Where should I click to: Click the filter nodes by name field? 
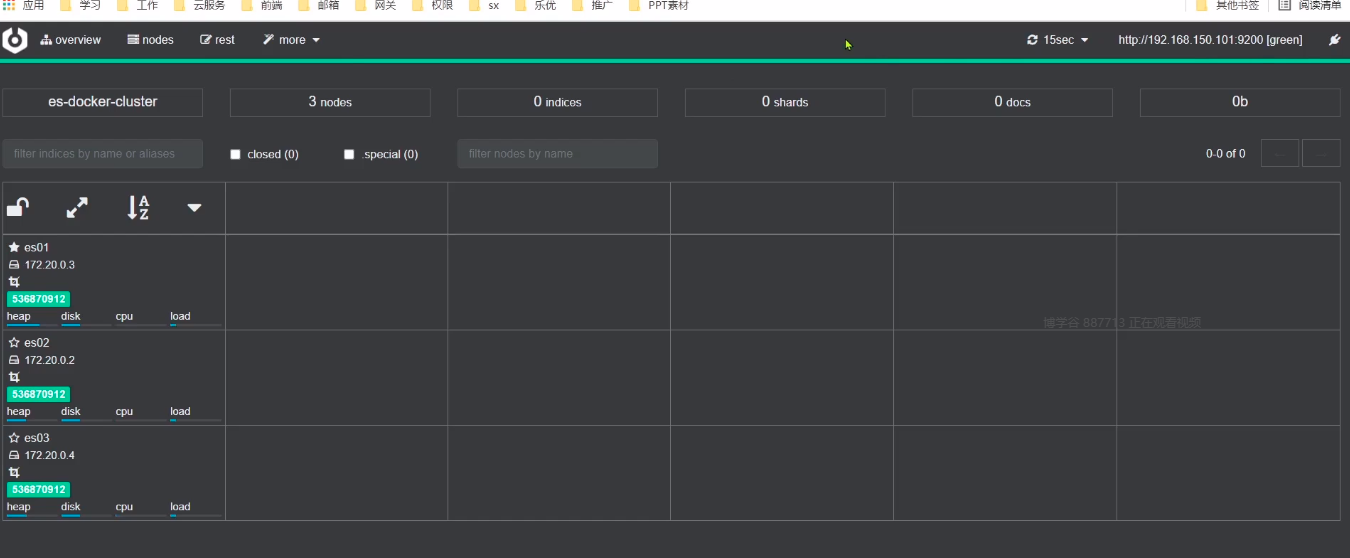(x=558, y=154)
